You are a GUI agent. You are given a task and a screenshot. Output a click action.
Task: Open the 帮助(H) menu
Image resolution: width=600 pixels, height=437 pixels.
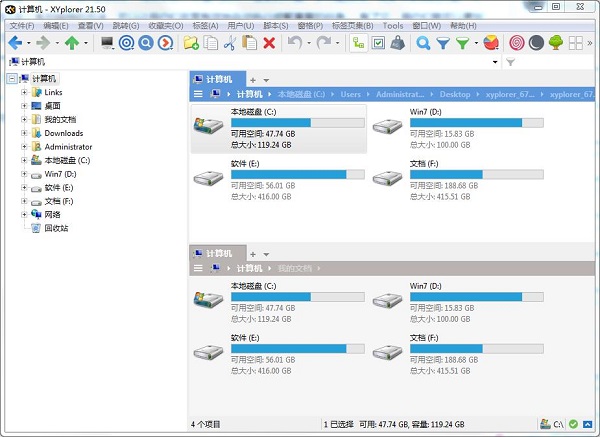(463, 26)
